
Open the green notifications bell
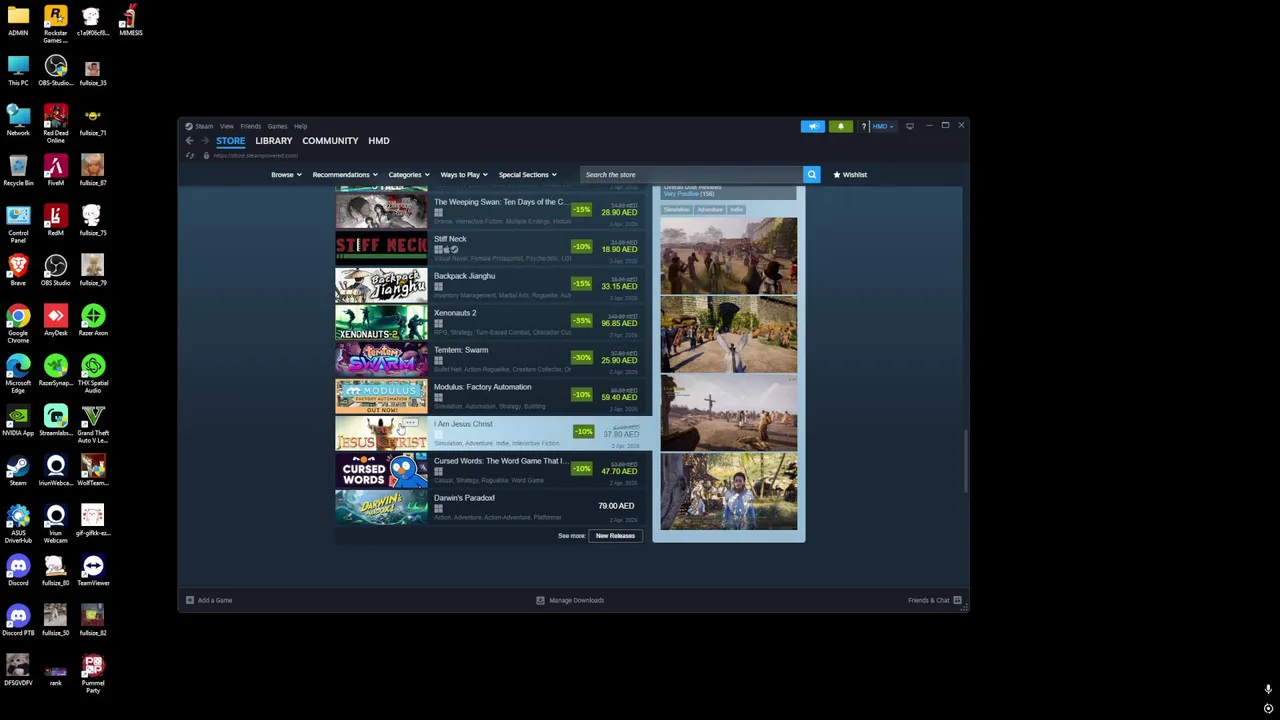click(840, 126)
